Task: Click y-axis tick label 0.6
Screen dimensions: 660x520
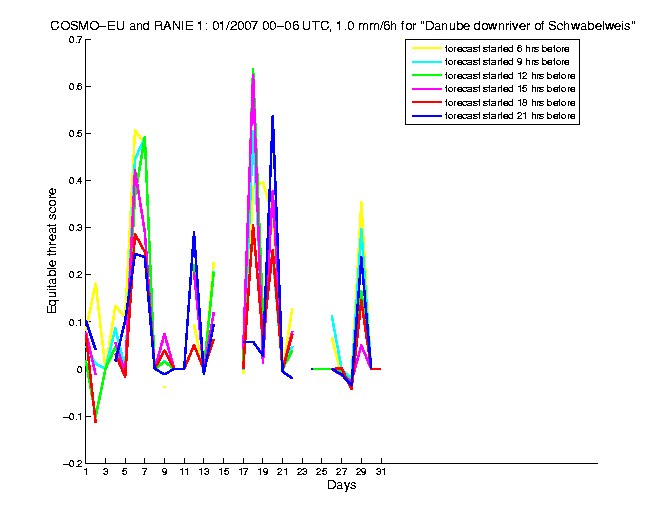Action: pos(75,87)
